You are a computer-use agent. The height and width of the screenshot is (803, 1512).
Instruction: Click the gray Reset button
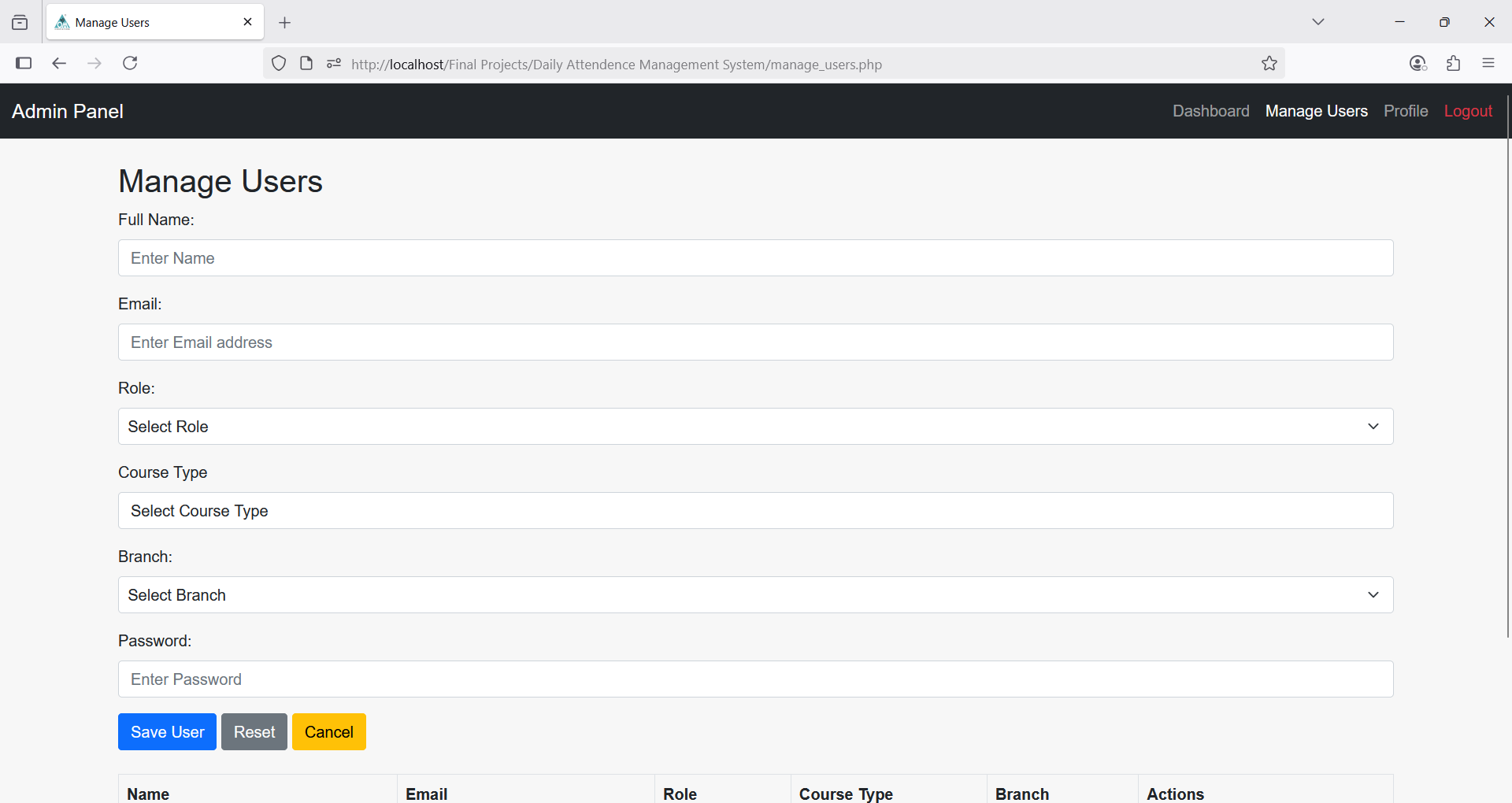pyautogui.click(x=254, y=731)
